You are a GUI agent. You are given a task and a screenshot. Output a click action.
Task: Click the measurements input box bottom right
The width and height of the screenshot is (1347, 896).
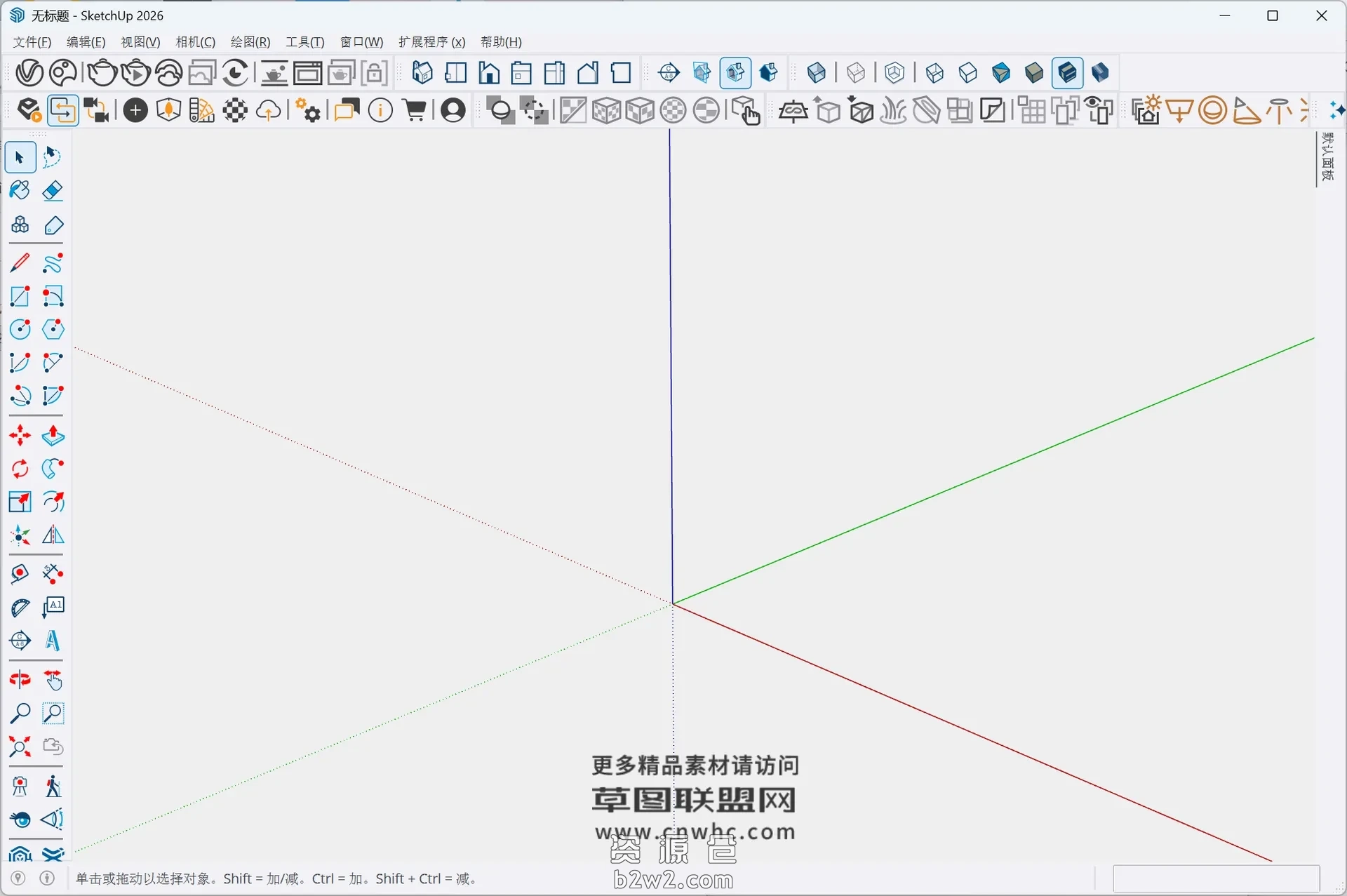pos(1217,878)
